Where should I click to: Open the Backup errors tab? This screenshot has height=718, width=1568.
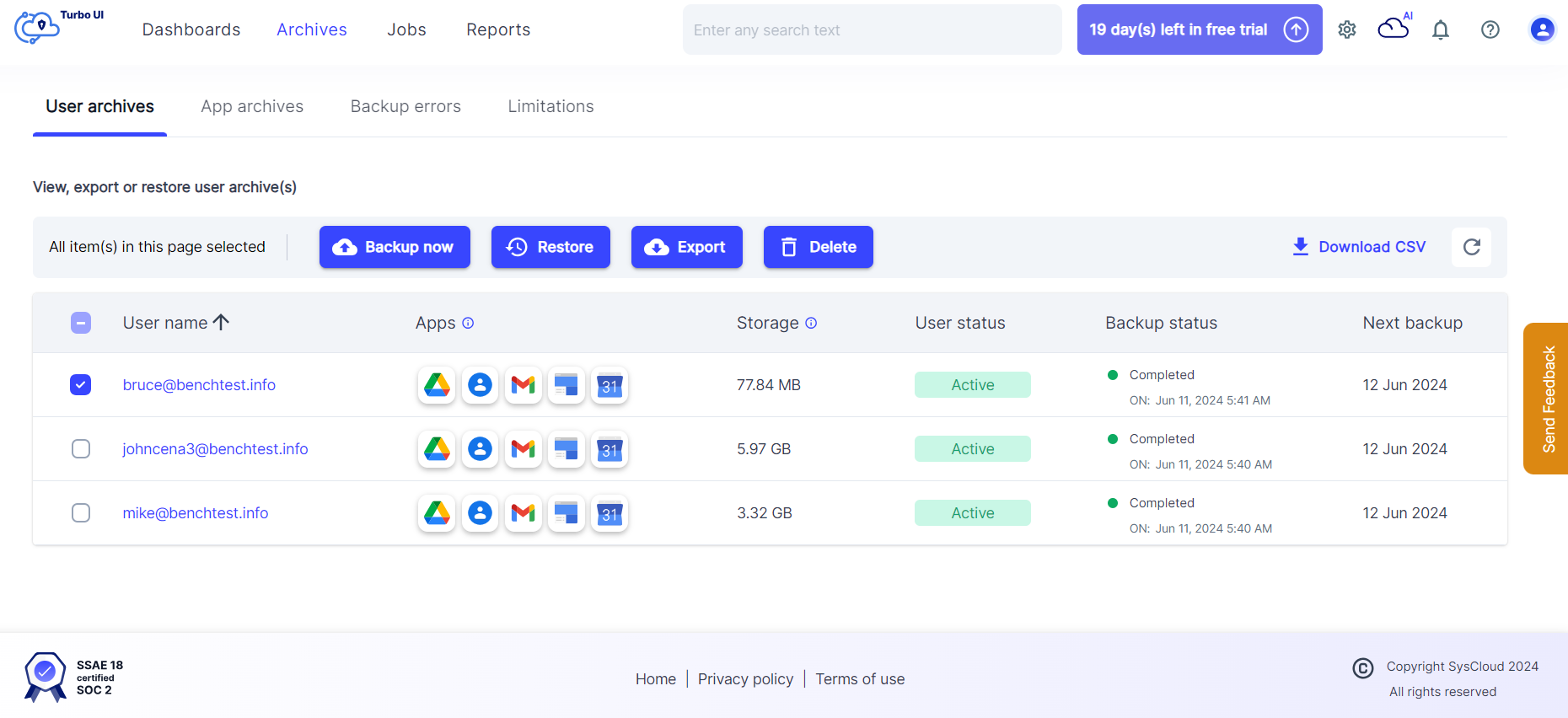[x=405, y=106]
